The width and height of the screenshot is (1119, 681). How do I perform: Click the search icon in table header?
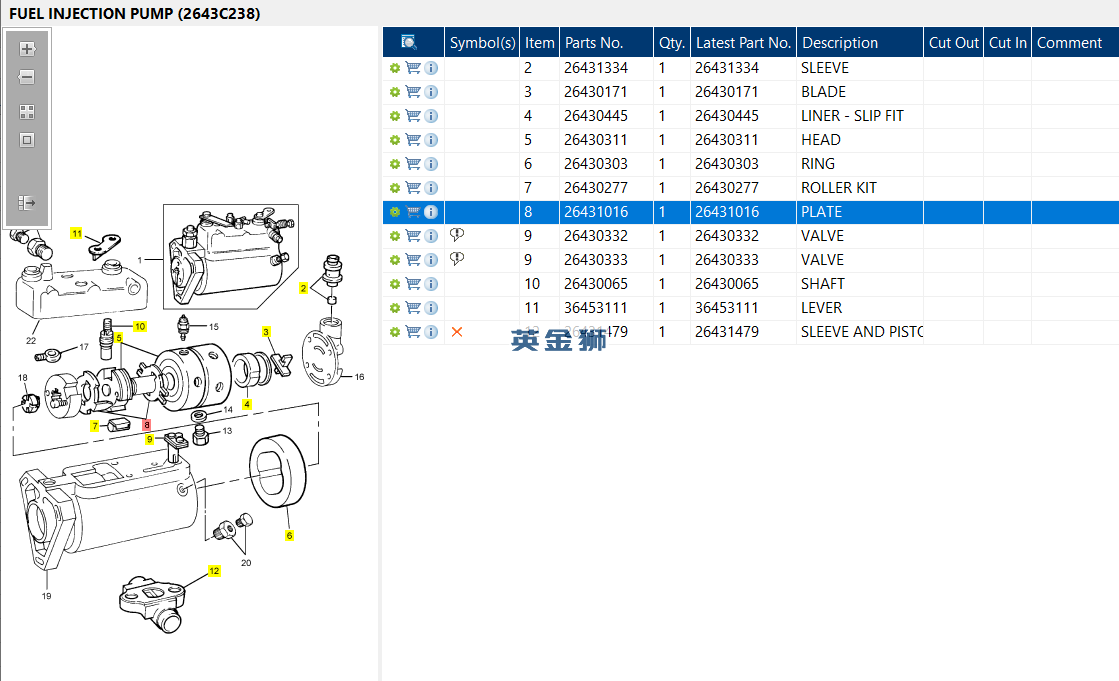409,42
